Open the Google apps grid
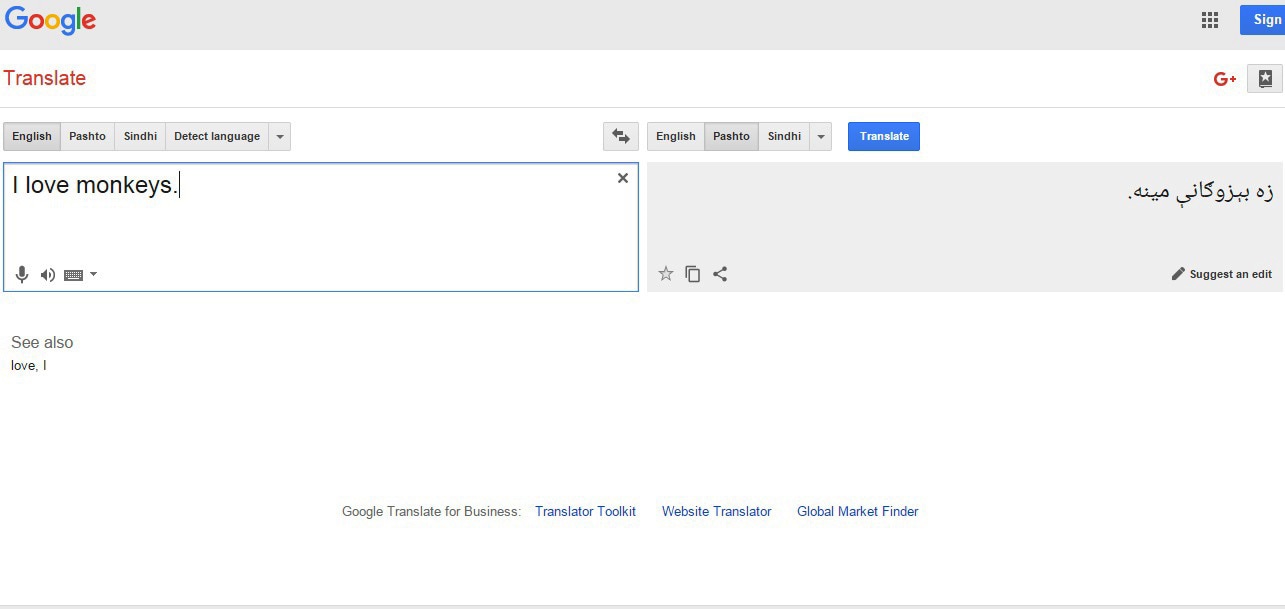The width and height of the screenshot is (1285, 609). click(x=1209, y=19)
